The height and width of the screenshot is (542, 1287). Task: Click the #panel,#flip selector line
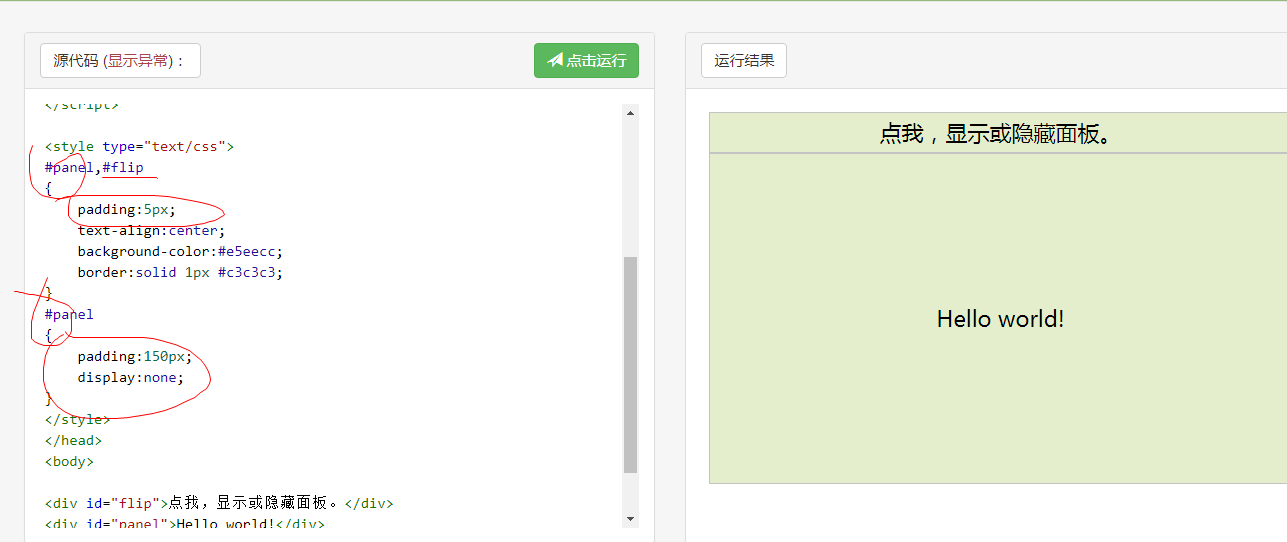[x=94, y=167]
